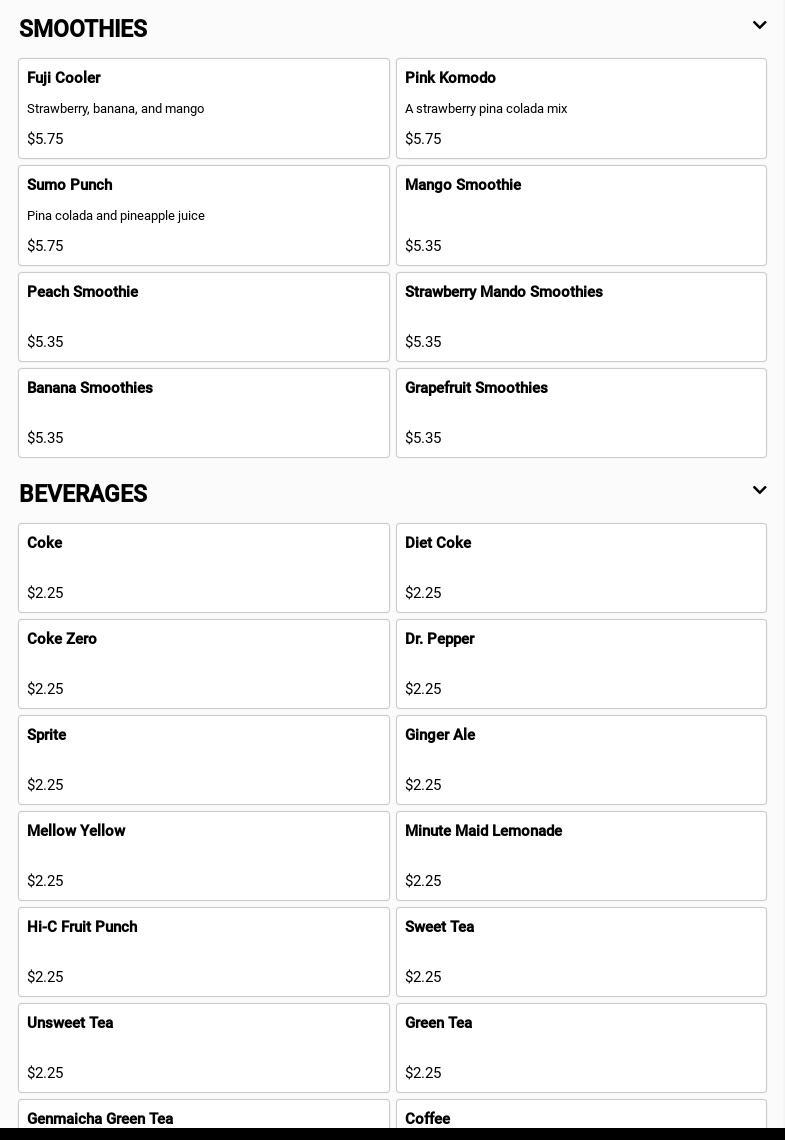Collapse the Smoothies section chevron
The width and height of the screenshot is (785, 1140).
click(759, 26)
